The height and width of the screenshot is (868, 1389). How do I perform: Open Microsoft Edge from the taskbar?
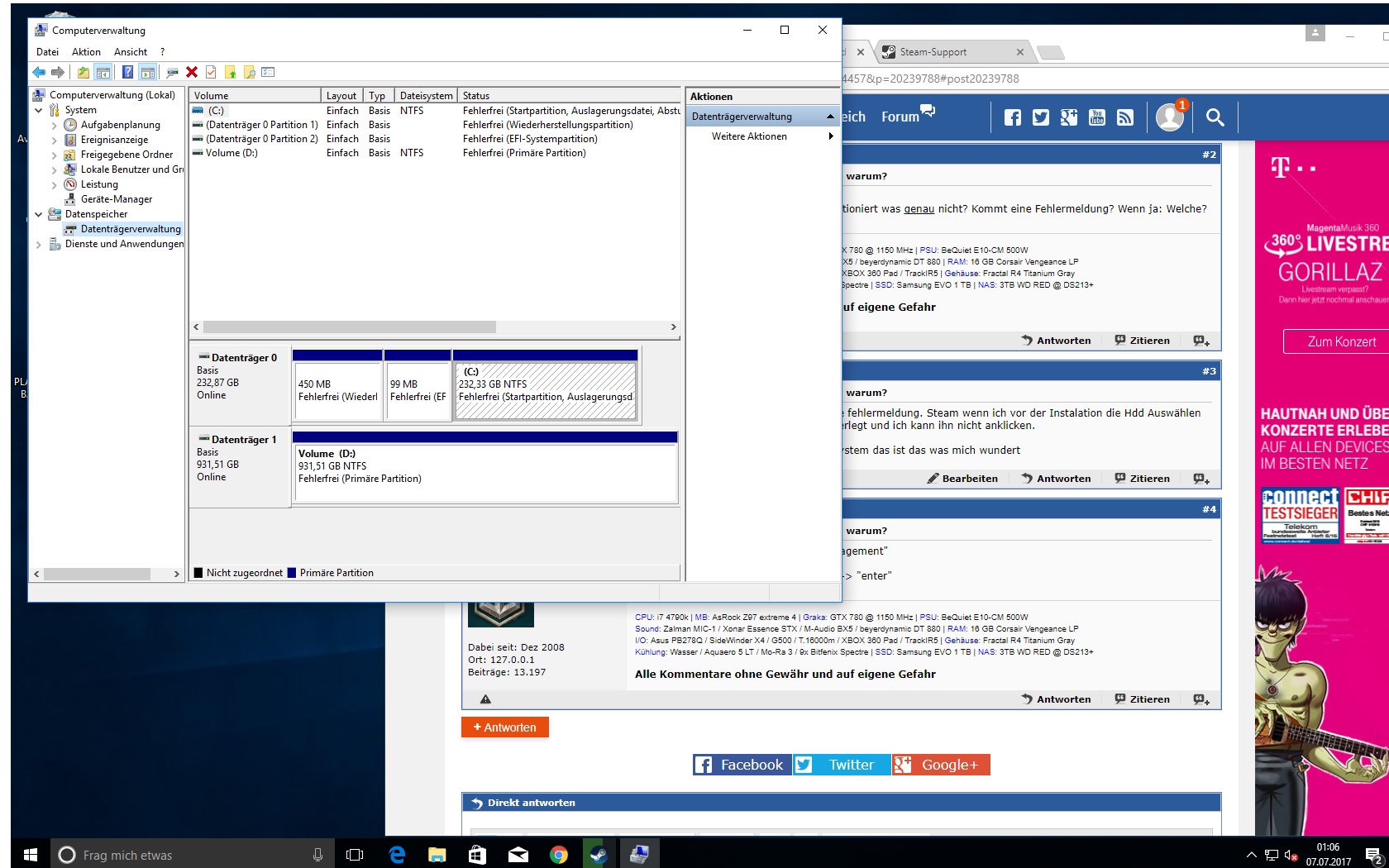coord(397,855)
